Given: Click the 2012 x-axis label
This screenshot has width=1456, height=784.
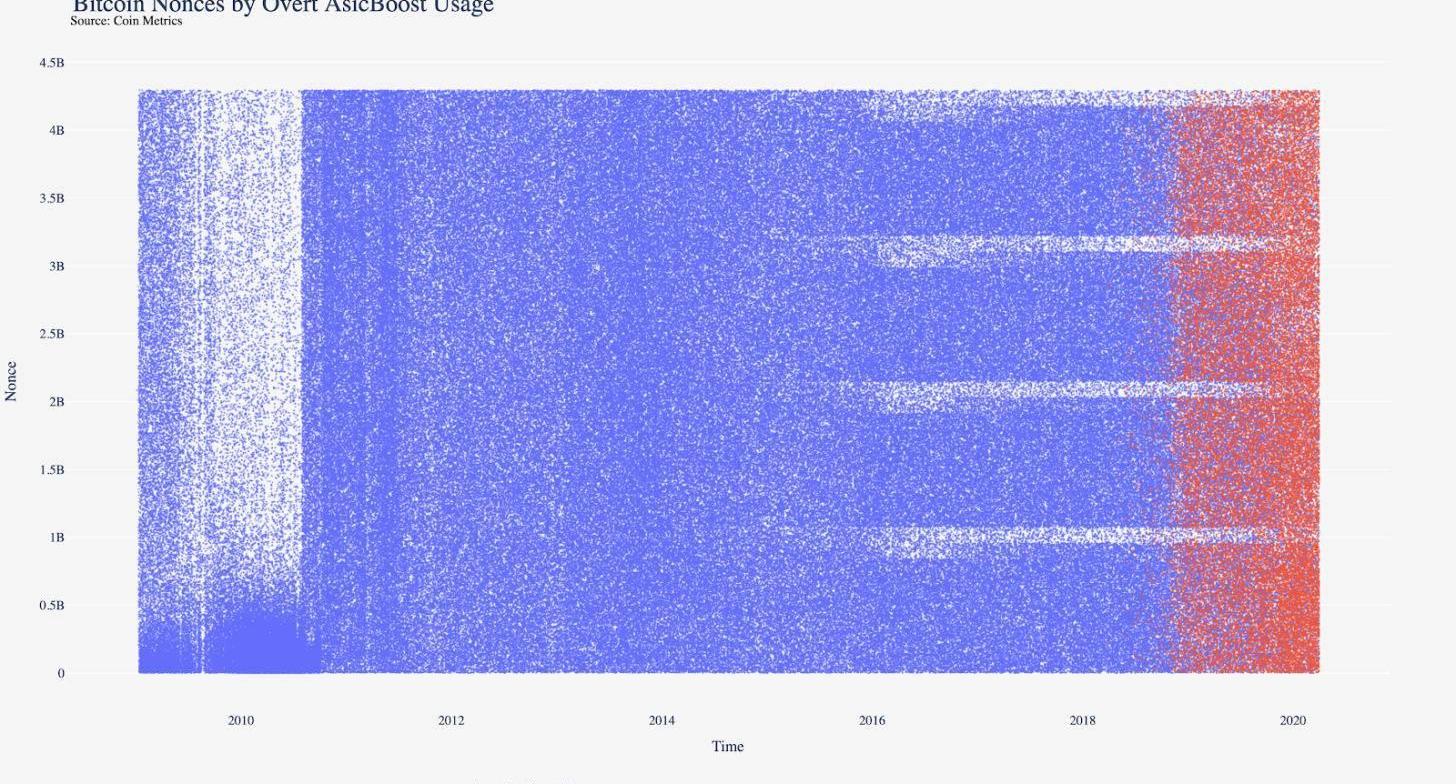Looking at the screenshot, I should point(451,720).
